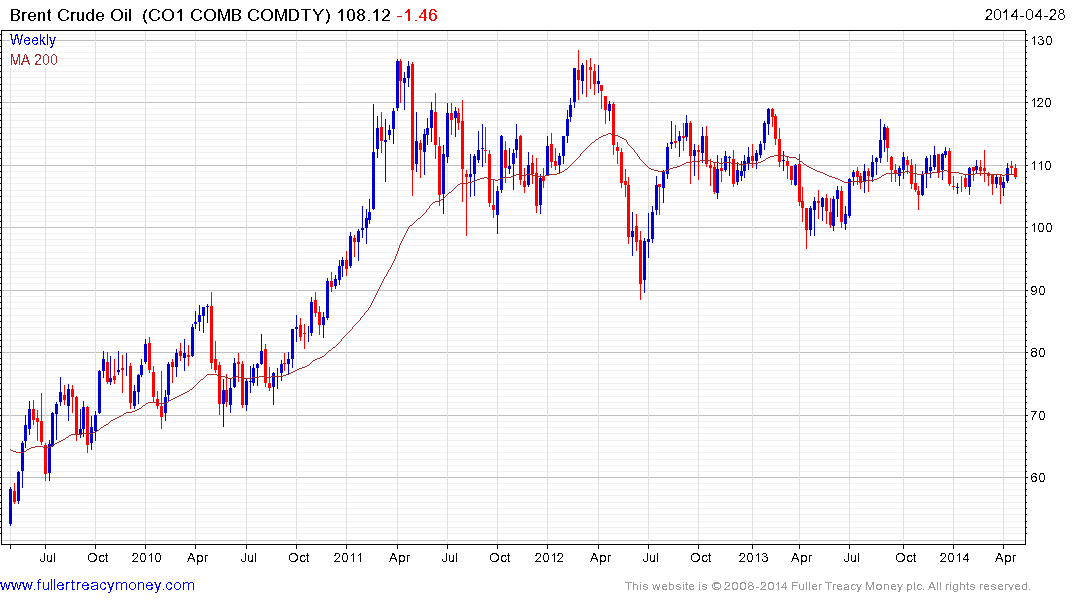Click the 'Weekly' interval label
This screenshot has width=1075, height=600.
[33, 40]
